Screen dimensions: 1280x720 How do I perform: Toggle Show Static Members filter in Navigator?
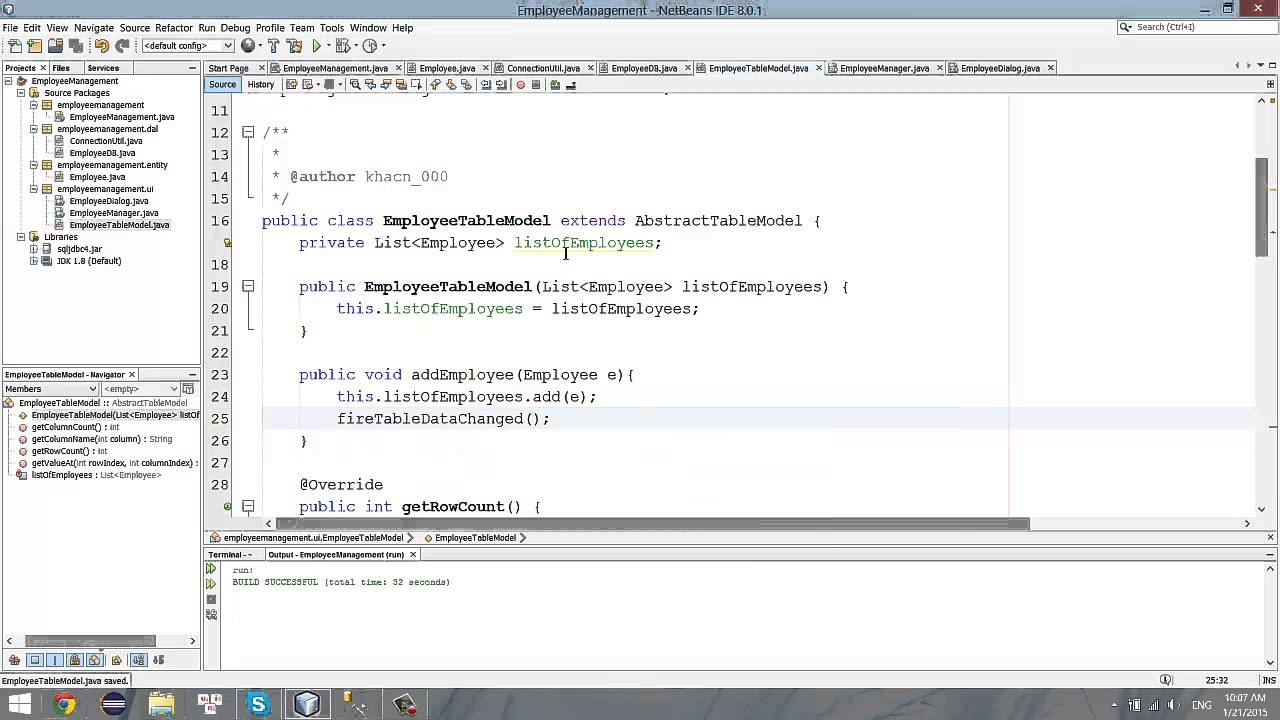tap(55, 660)
